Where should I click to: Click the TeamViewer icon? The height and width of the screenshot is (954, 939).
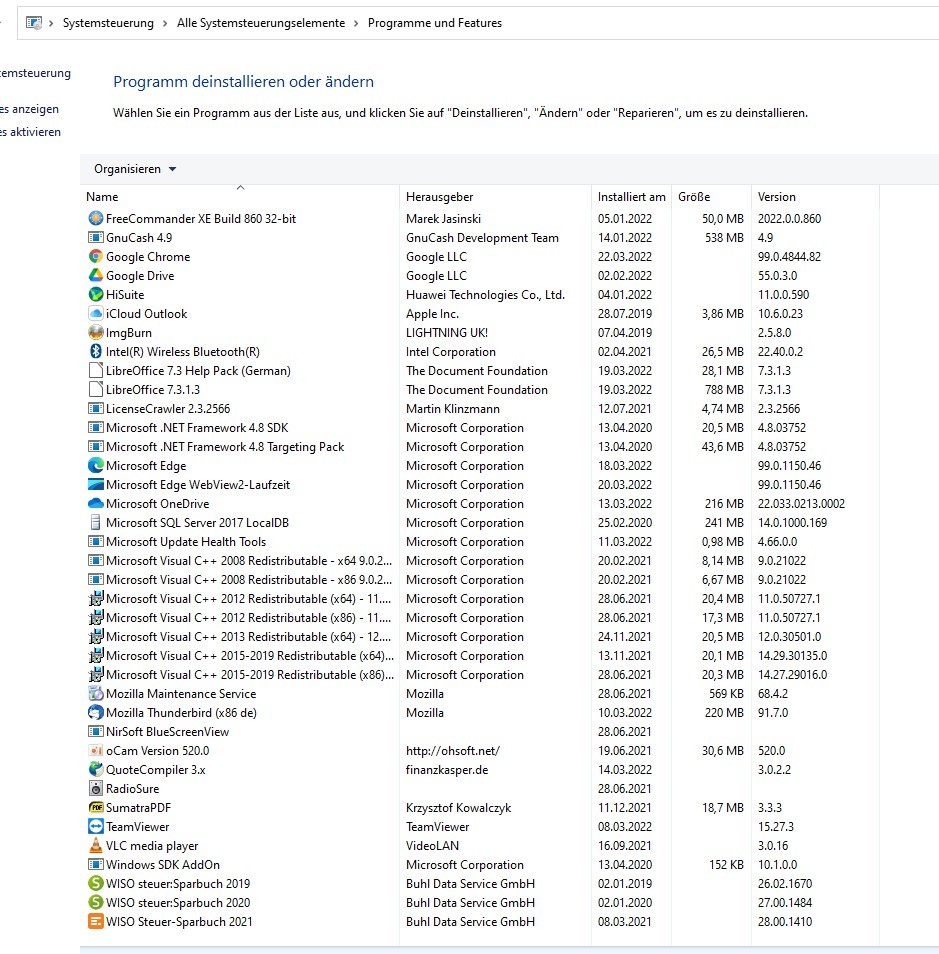click(x=96, y=827)
